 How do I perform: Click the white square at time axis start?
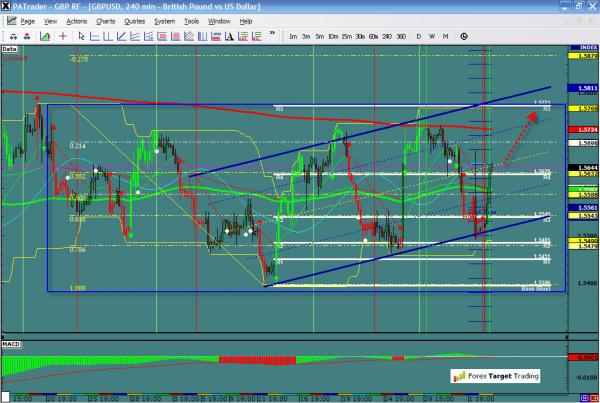[5, 397]
